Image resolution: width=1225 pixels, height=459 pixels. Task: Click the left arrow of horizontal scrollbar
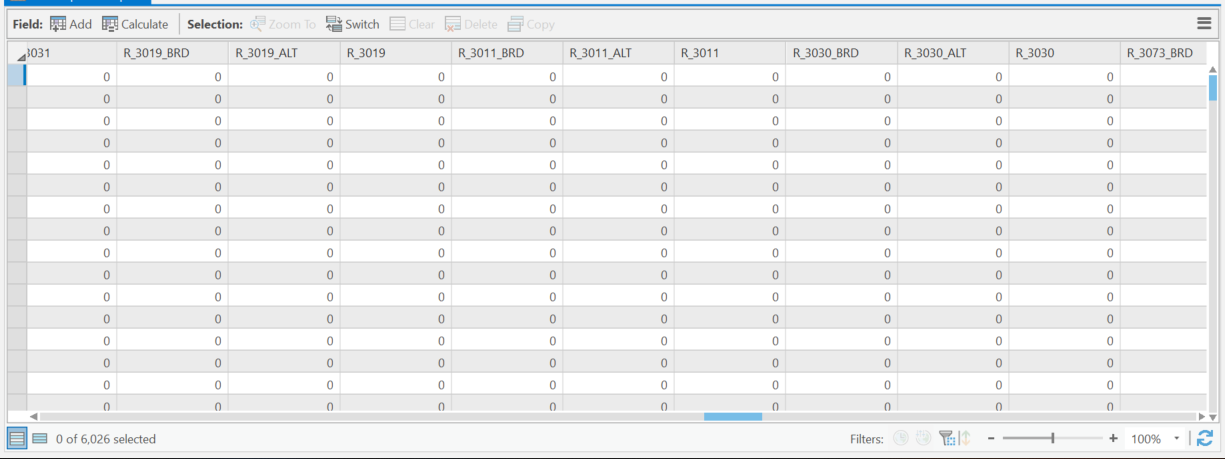pyautogui.click(x=33, y=416)
